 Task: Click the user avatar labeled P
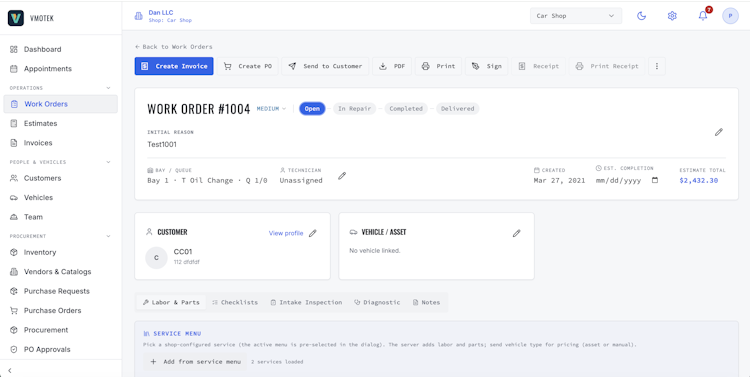pos(730,16)
